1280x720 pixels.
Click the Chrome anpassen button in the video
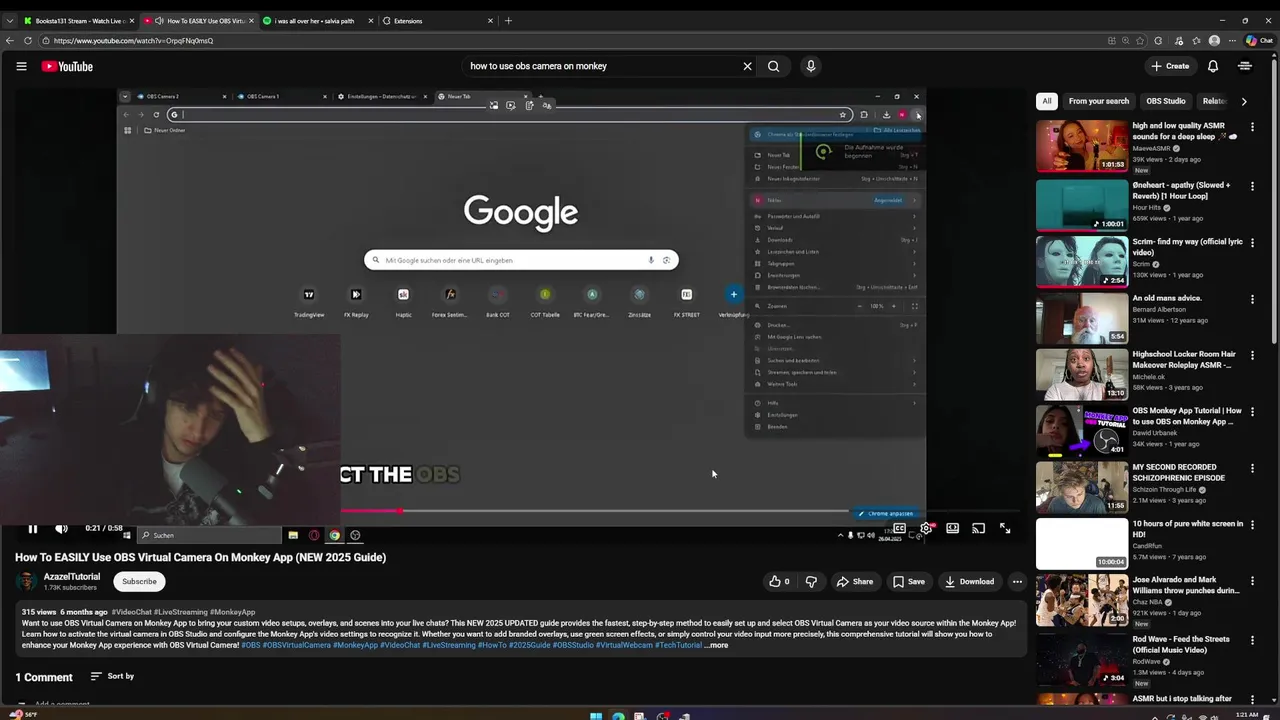point(886,513)
